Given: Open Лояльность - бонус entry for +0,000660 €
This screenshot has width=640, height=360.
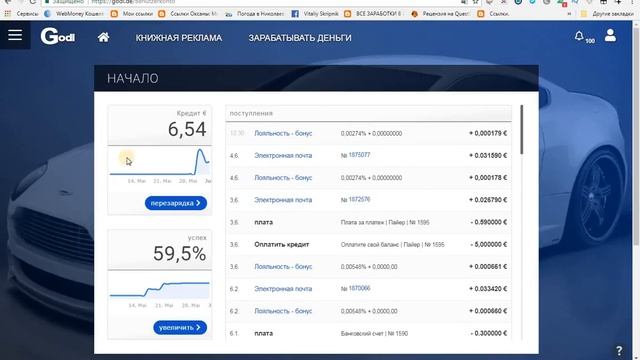Looking at the screenshot, I should click(x=283, y=311).
